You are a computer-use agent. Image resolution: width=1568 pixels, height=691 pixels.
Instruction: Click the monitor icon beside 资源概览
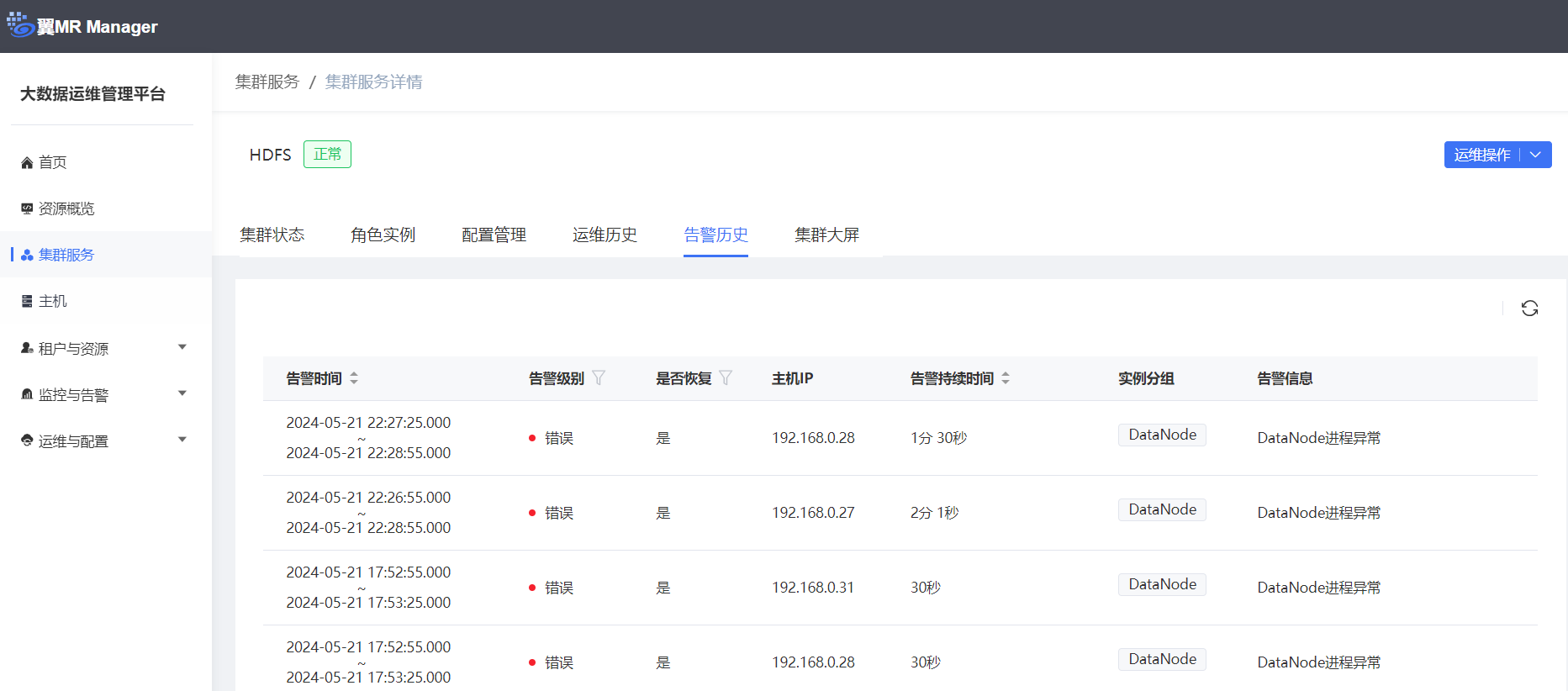click(27, 208)
